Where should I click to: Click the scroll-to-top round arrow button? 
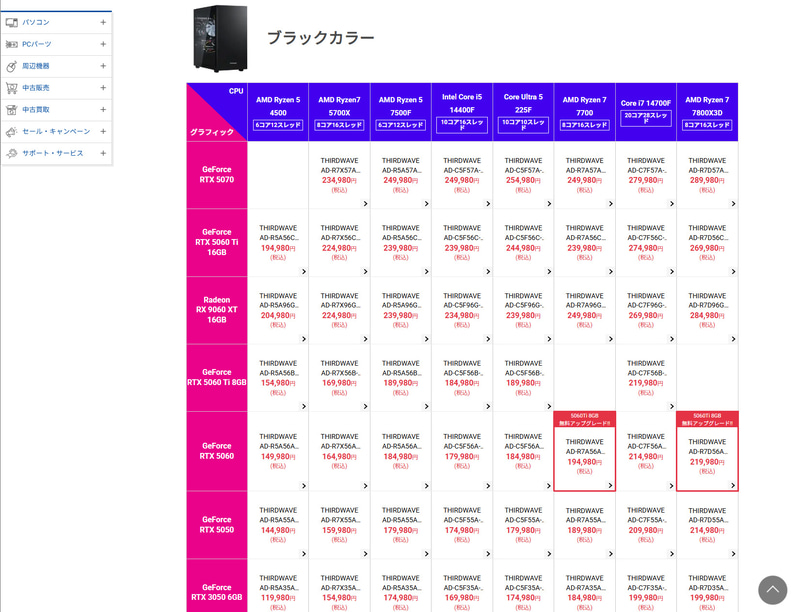point(772,590)
